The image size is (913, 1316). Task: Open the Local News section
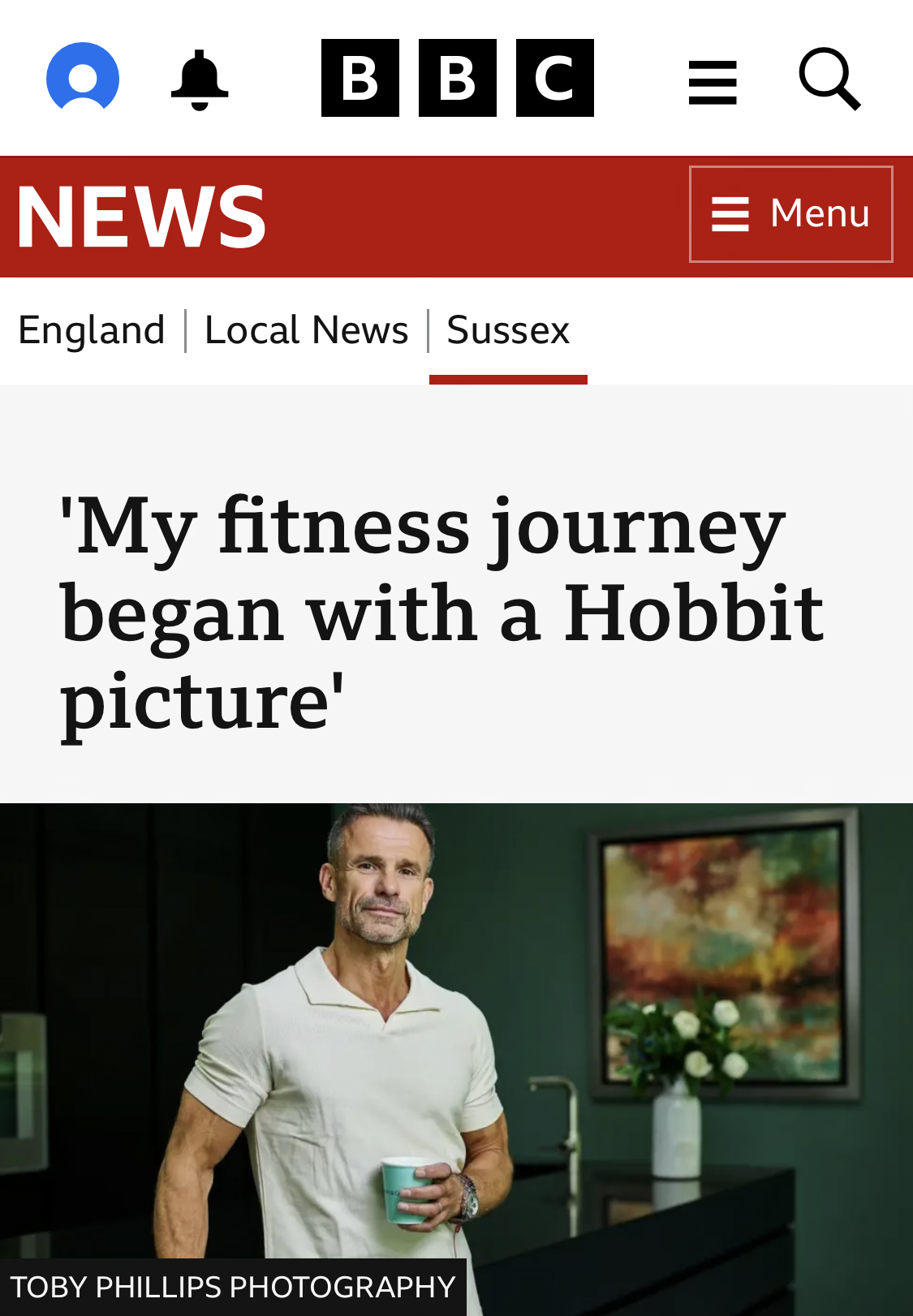(307, 330)
